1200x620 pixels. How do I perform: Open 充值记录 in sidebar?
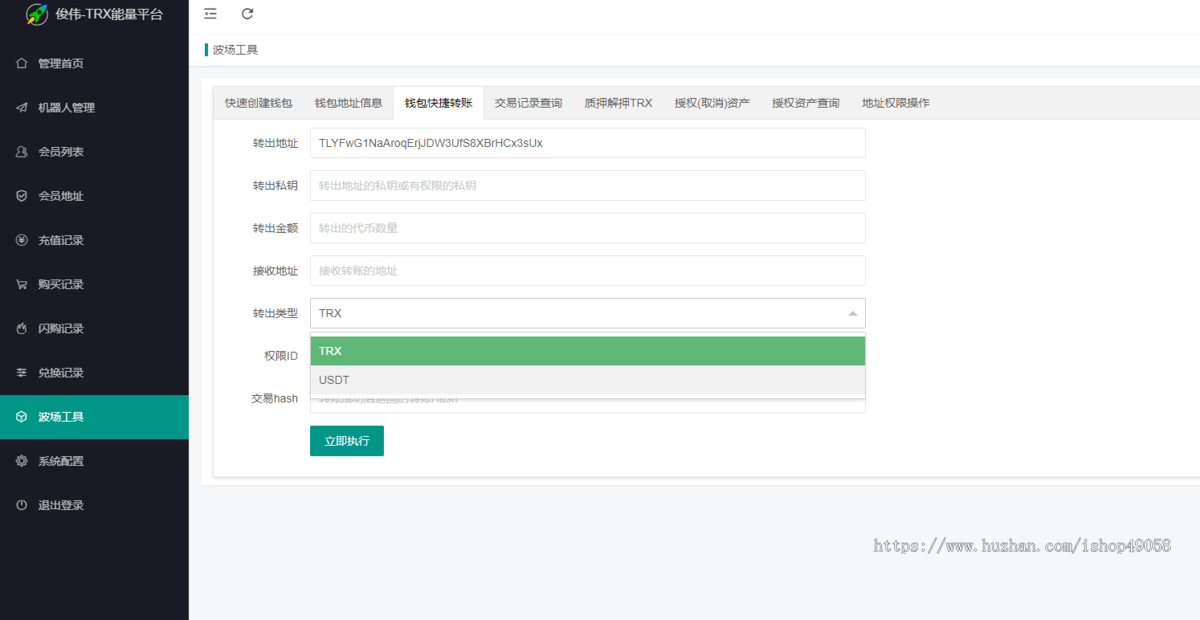click(94, 240)
